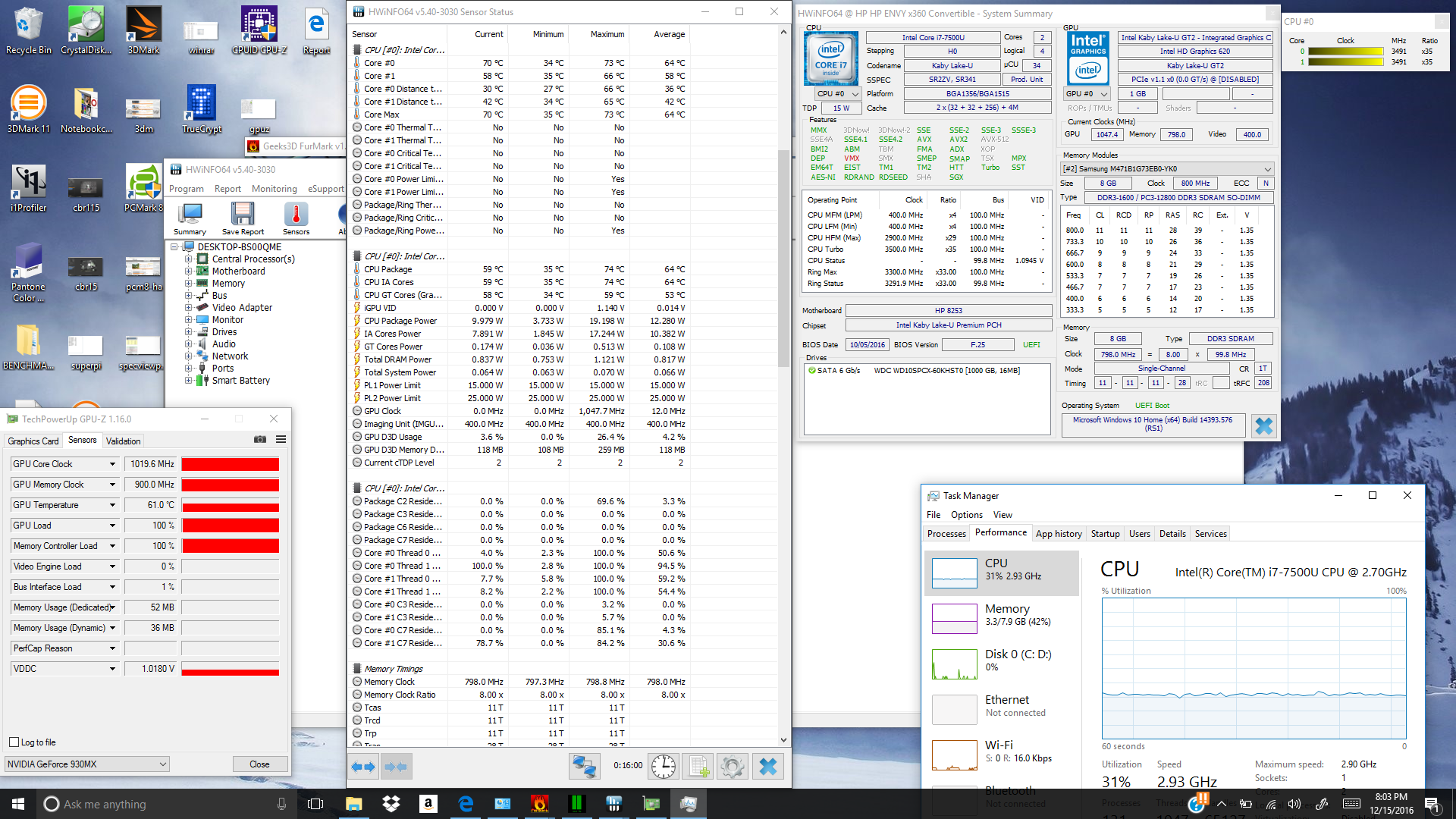
Task: Select the TrueCrypt desktop shortcut
Action: tap(202, 110)
